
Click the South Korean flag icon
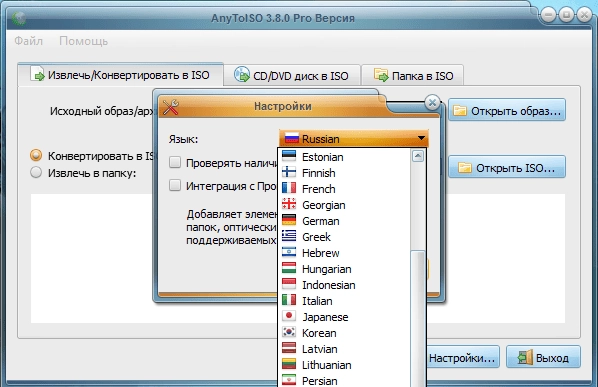289,332
